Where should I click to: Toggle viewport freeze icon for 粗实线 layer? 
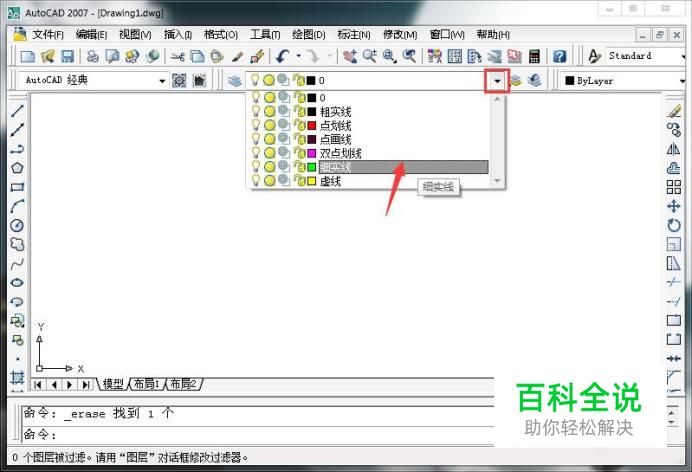click(284, 111)
